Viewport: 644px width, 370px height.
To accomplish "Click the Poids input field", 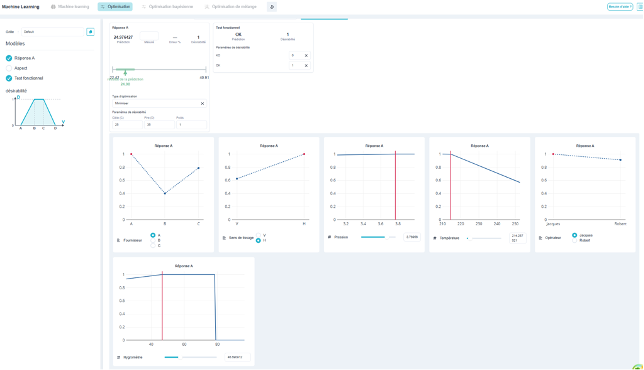I will tap(191, 124).
